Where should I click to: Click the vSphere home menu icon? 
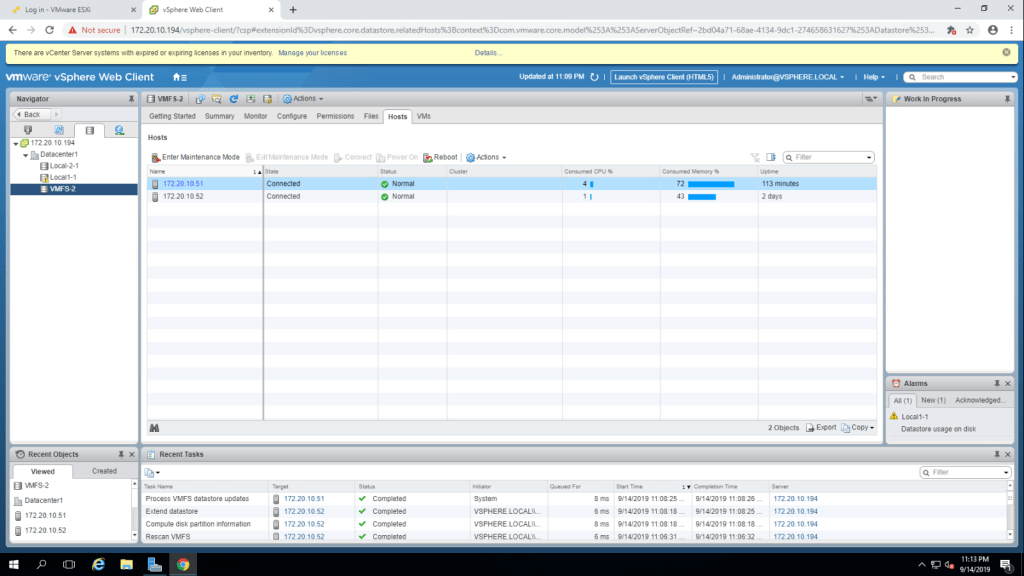[x=180, y=77]
